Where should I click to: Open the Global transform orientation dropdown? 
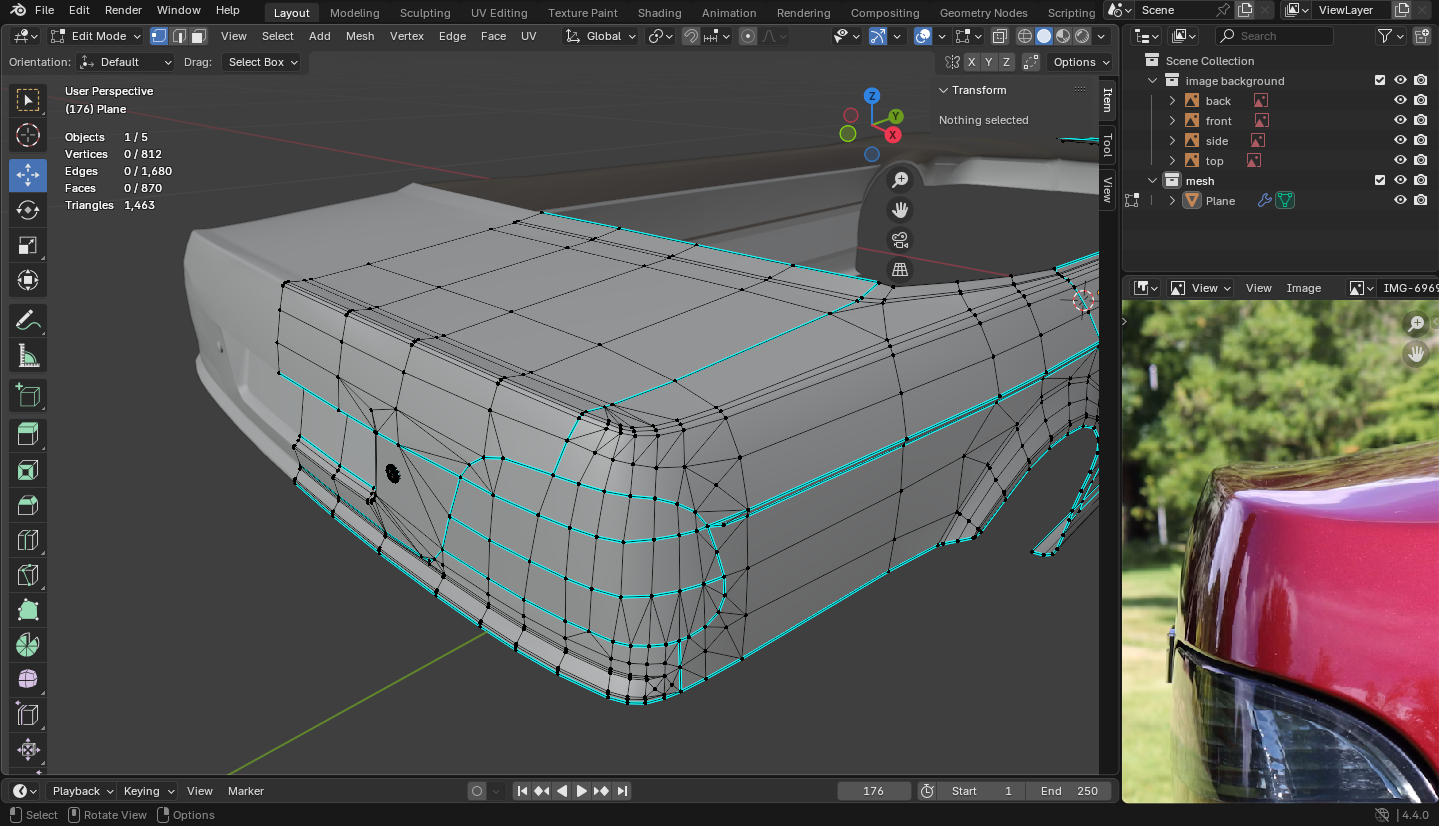point(600,36)
